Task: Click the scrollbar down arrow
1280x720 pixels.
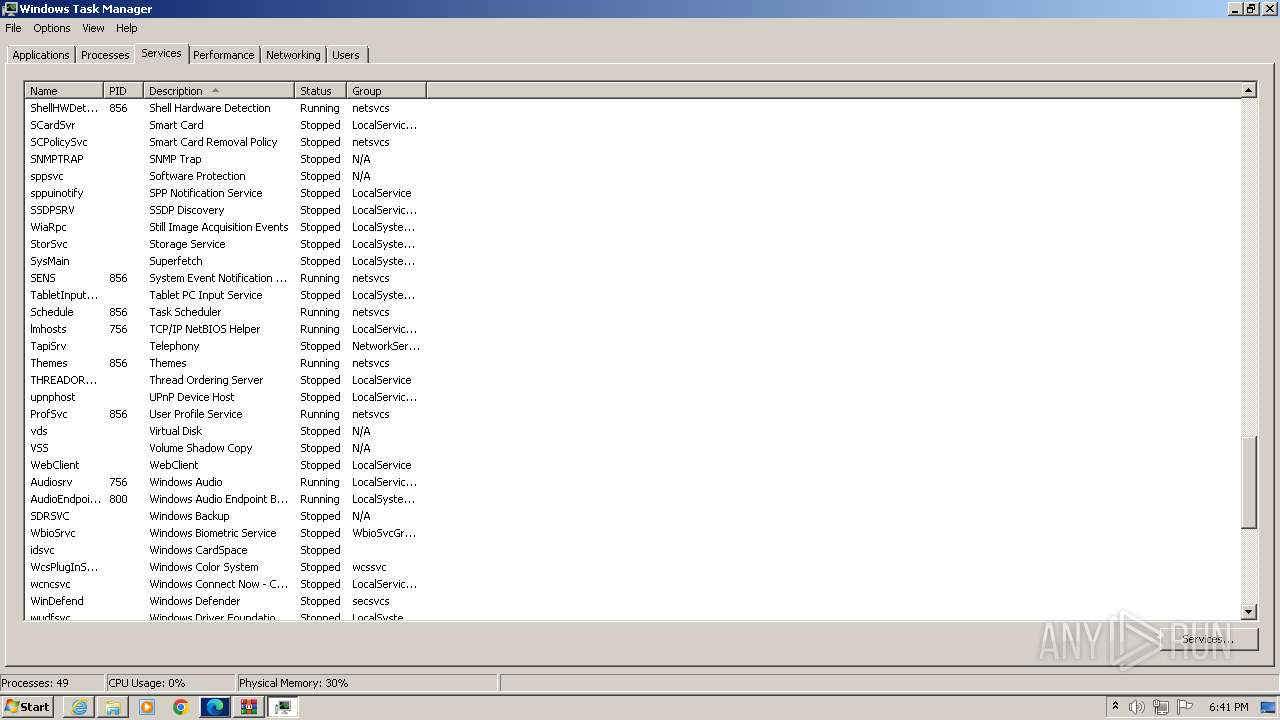Action: coord(1248,612)
